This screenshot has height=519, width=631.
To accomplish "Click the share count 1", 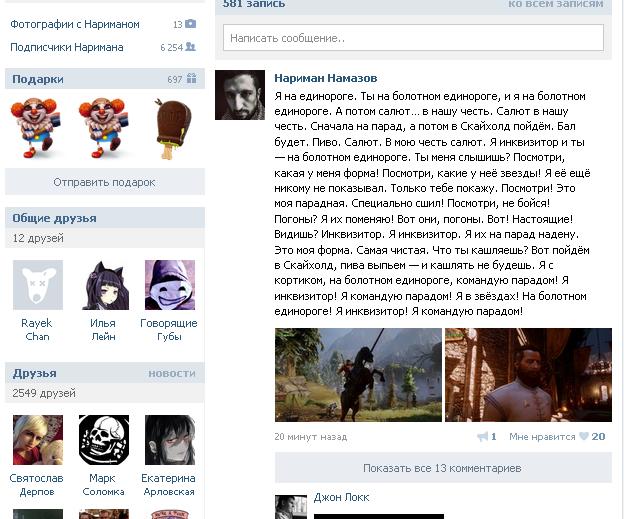I will (493, 437).
